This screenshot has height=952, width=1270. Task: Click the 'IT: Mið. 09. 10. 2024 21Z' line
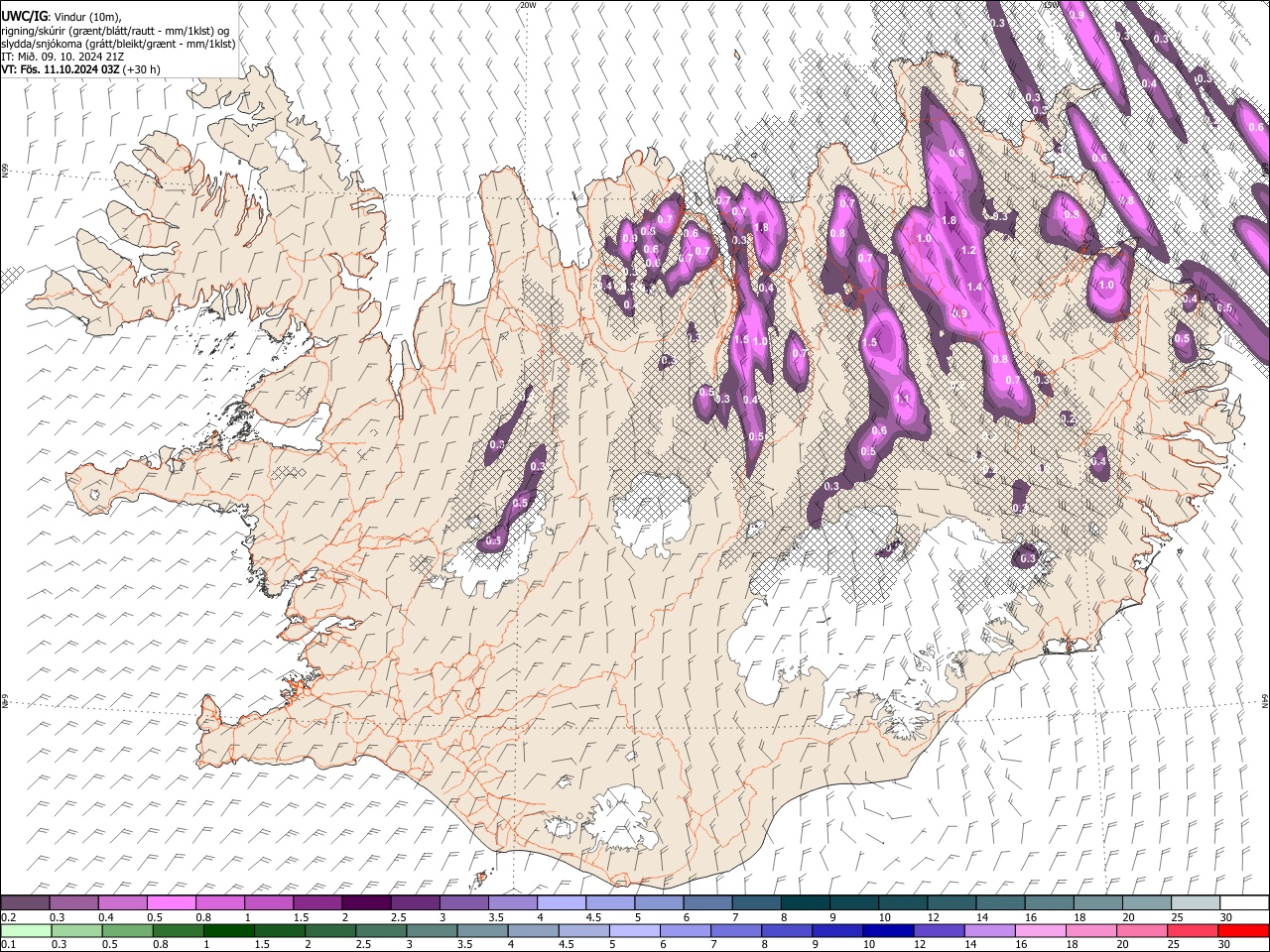click(x=63, y=57)
